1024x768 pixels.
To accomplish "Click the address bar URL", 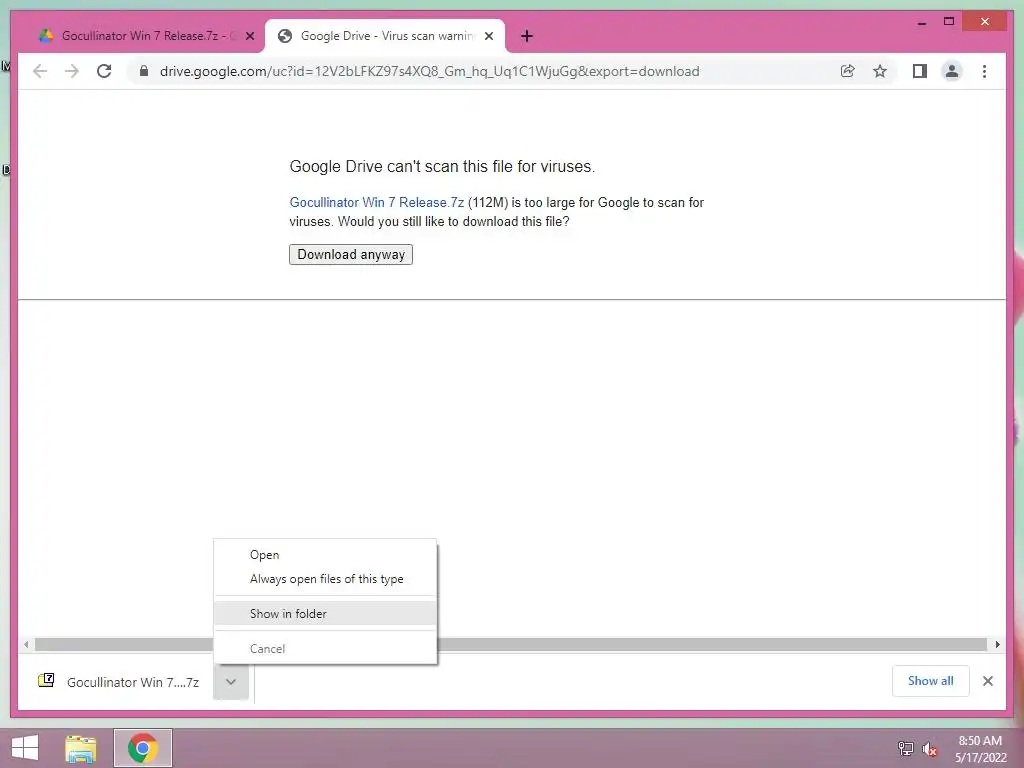I will pos(429,71).
